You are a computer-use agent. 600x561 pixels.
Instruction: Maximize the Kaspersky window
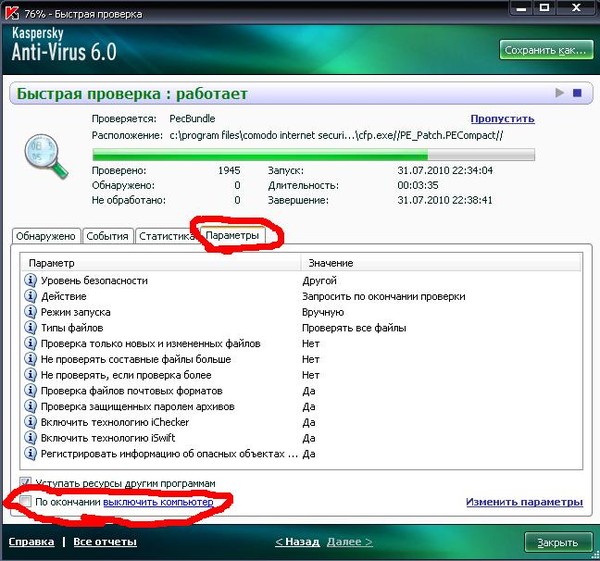[x=545, y=8]
